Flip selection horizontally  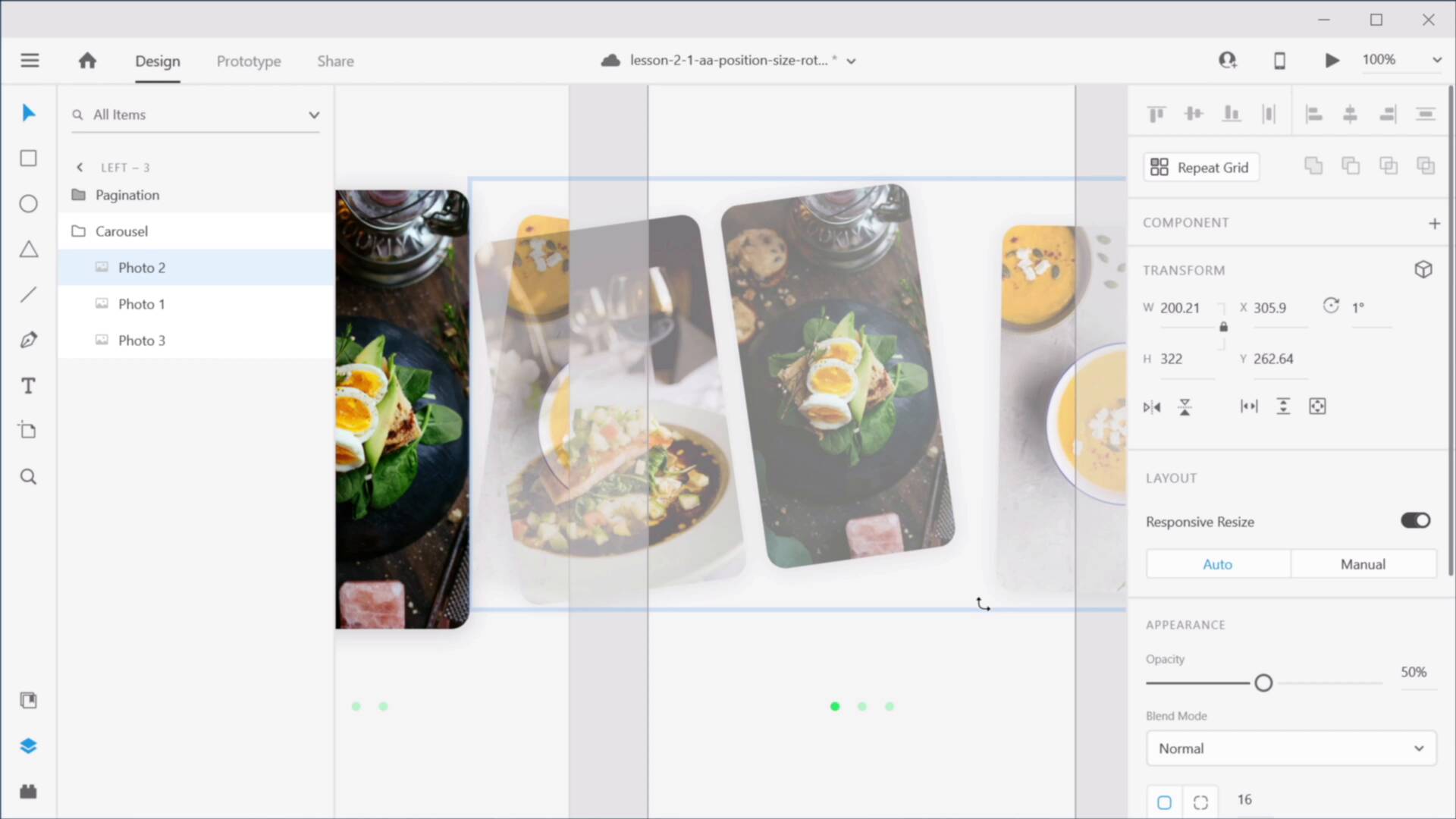[1152, 407]
